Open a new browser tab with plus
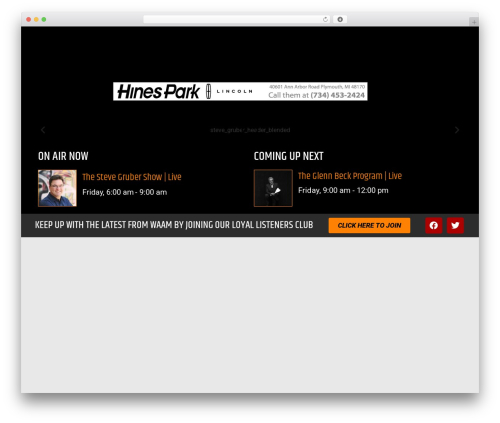500x423 pixels. coord(474,22)
